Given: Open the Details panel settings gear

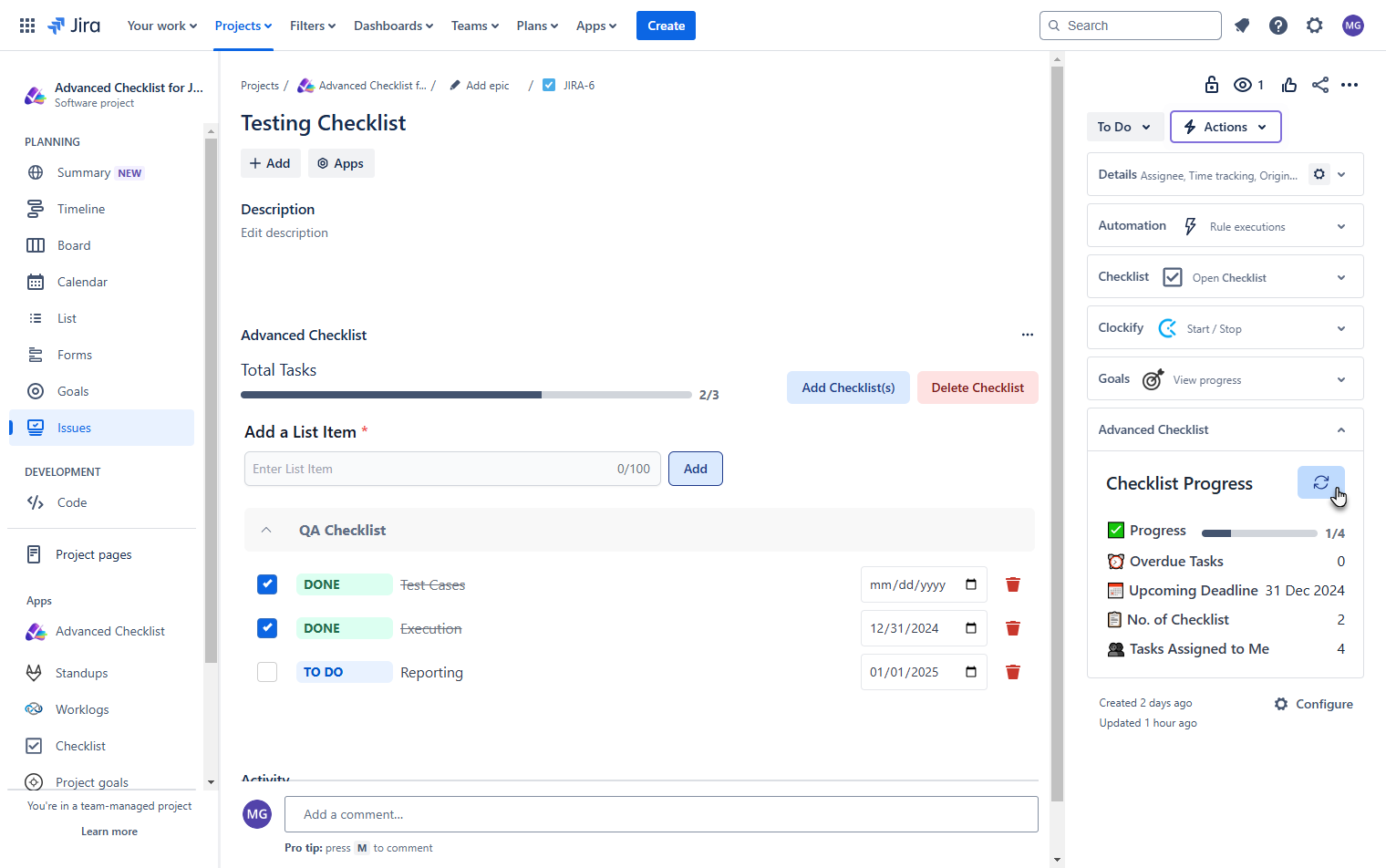Looking at the screenshot, I should pos(1319,173).
